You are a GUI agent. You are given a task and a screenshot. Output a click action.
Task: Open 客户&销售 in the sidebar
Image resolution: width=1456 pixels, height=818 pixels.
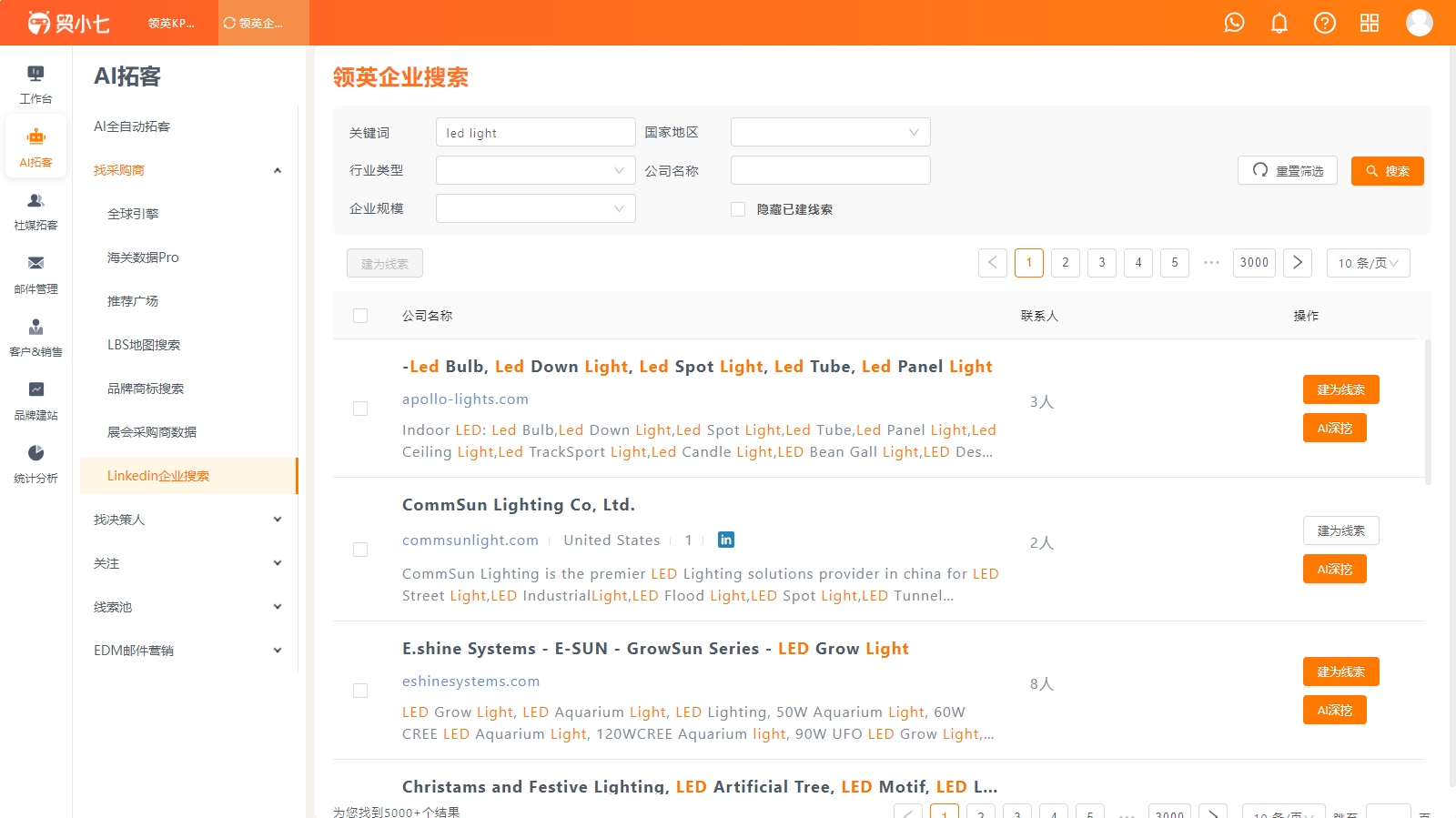coord(35,338)
